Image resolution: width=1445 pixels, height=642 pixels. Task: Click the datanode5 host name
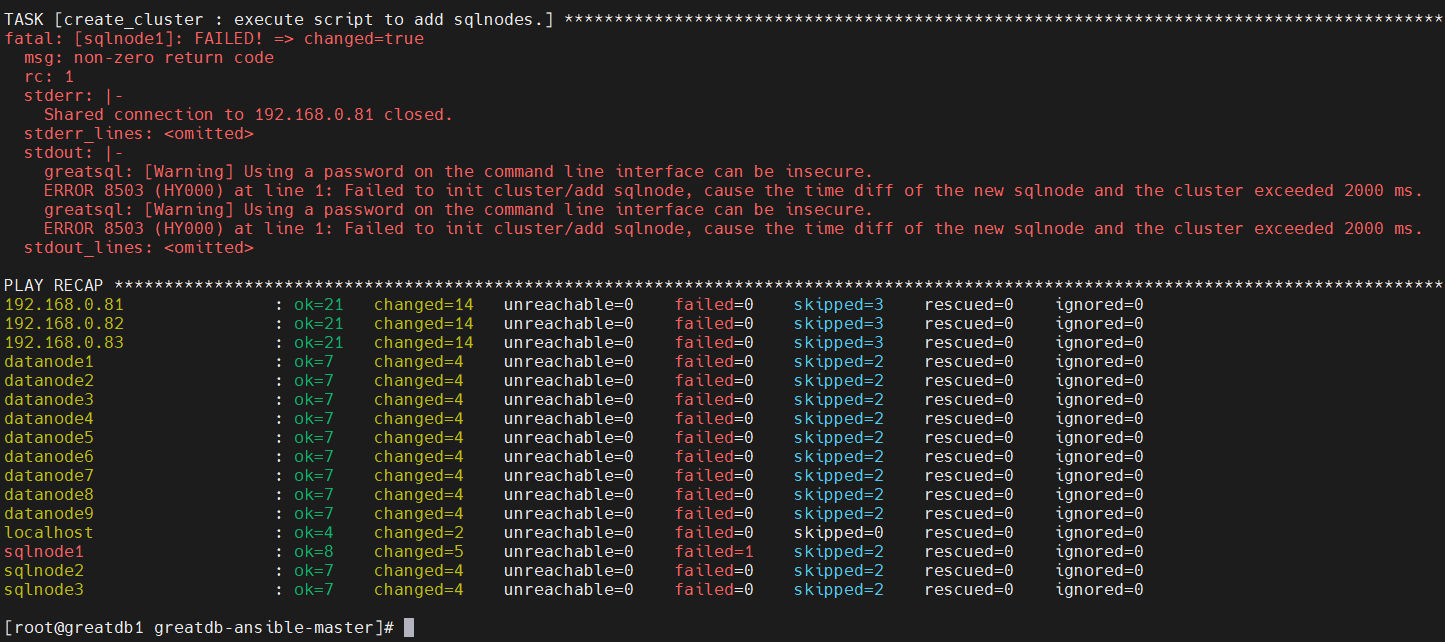[x=49, y=438]
